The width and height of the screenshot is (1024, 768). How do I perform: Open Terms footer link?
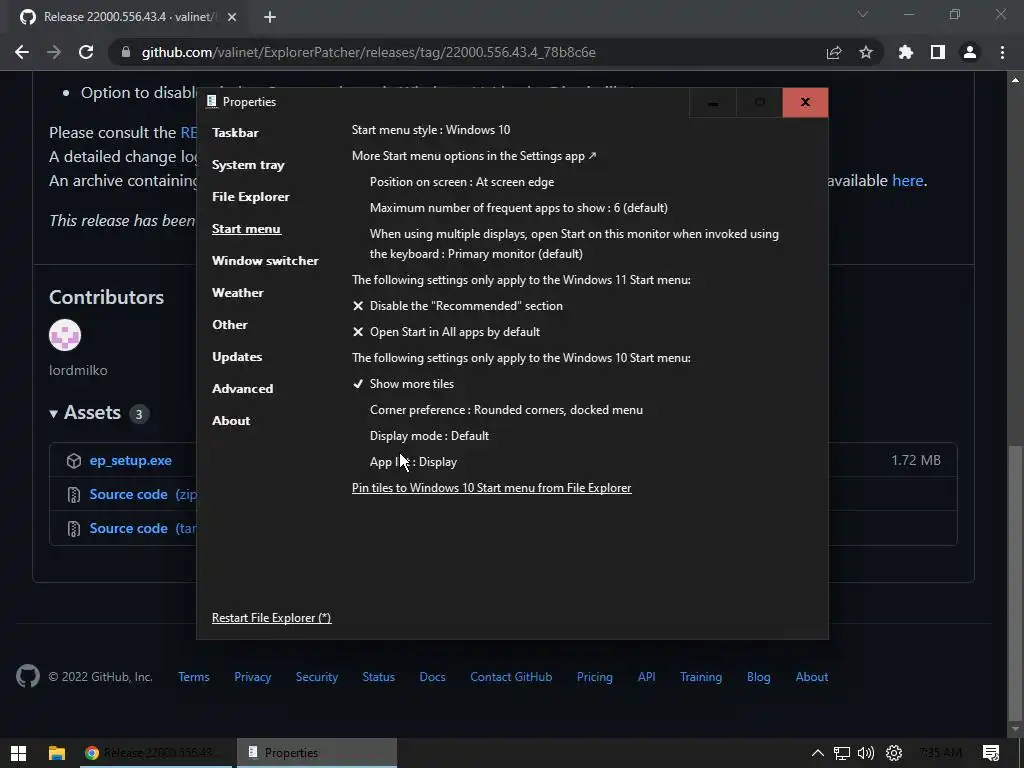194,677
